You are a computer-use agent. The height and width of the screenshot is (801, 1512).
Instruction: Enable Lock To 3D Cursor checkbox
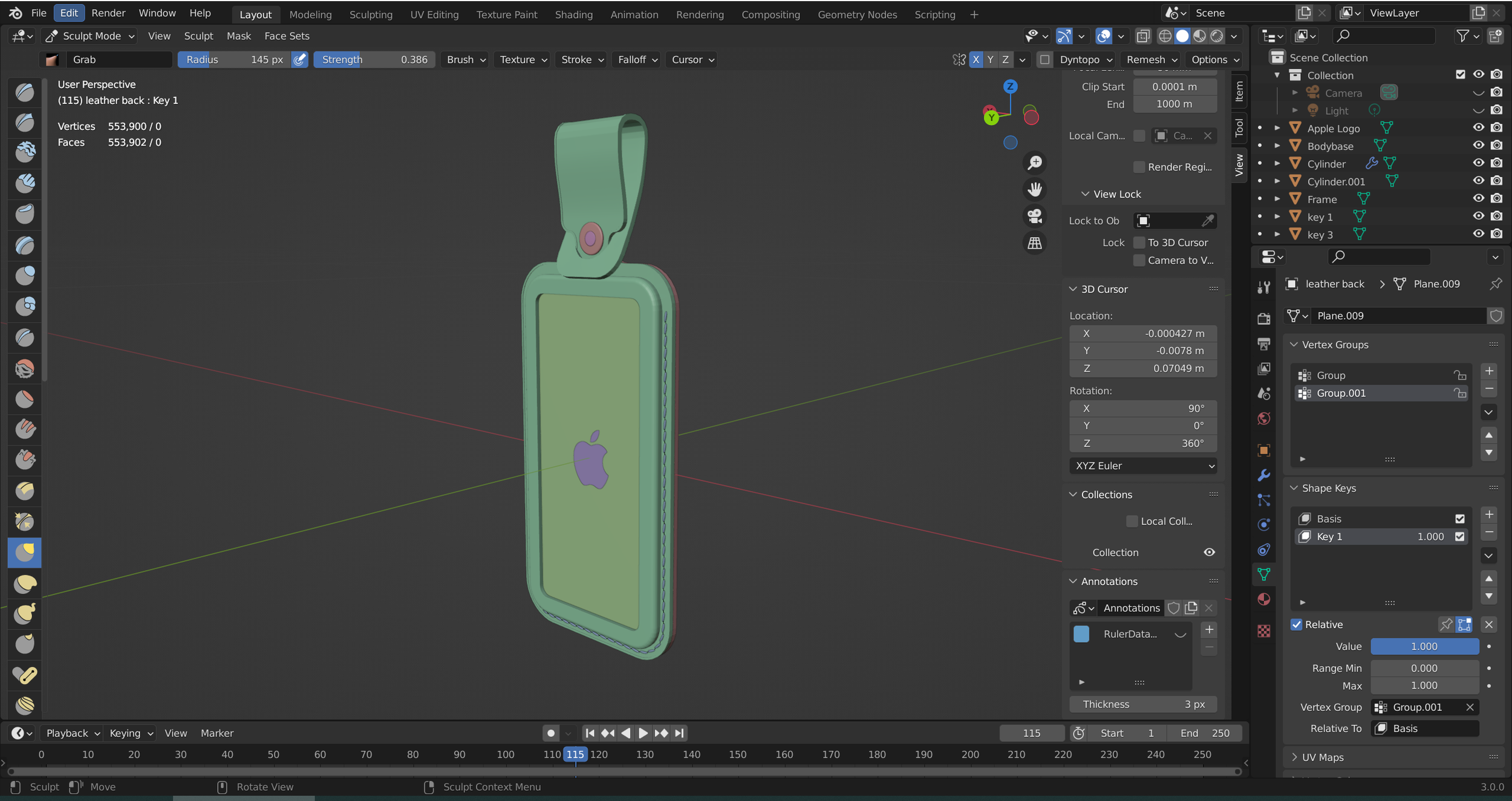click(x=1139, y=242)
